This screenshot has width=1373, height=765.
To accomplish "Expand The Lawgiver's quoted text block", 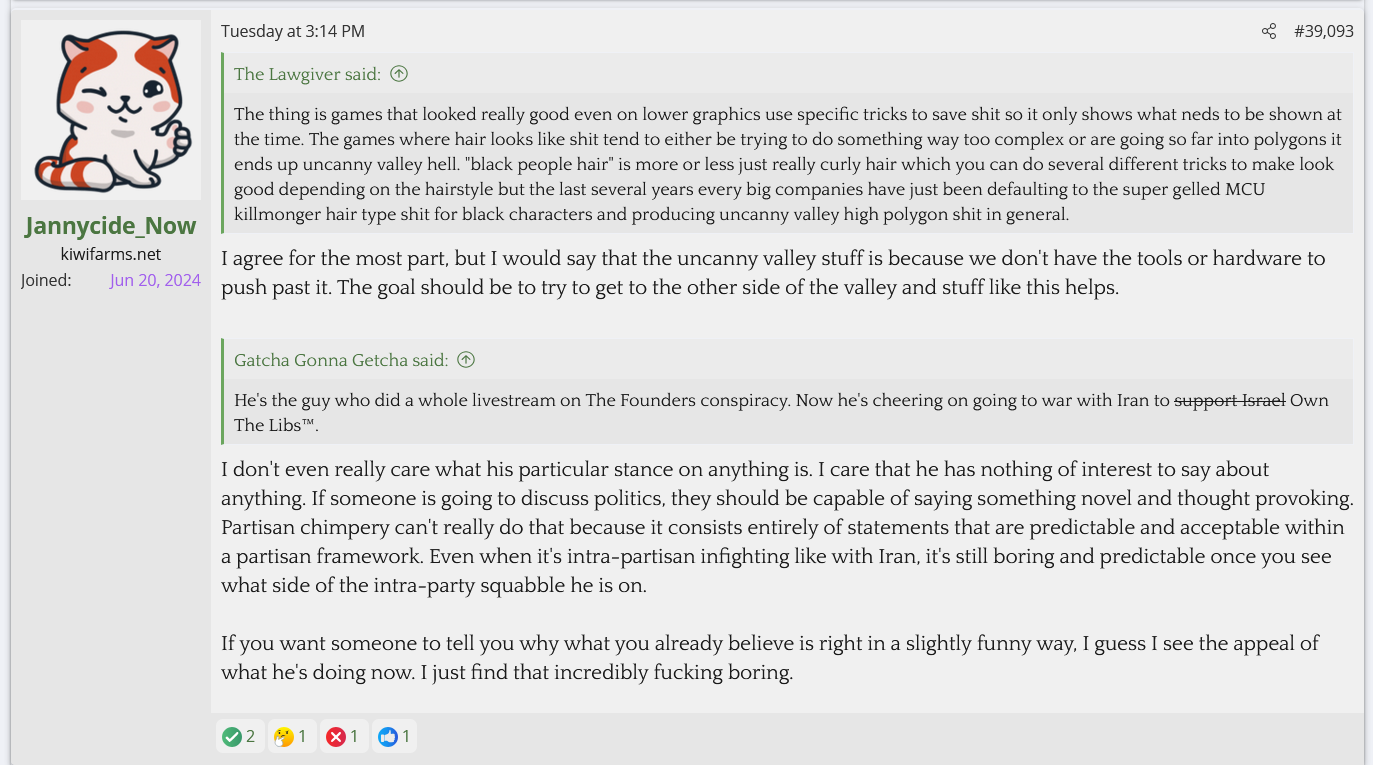I will [x=787, y=163].
